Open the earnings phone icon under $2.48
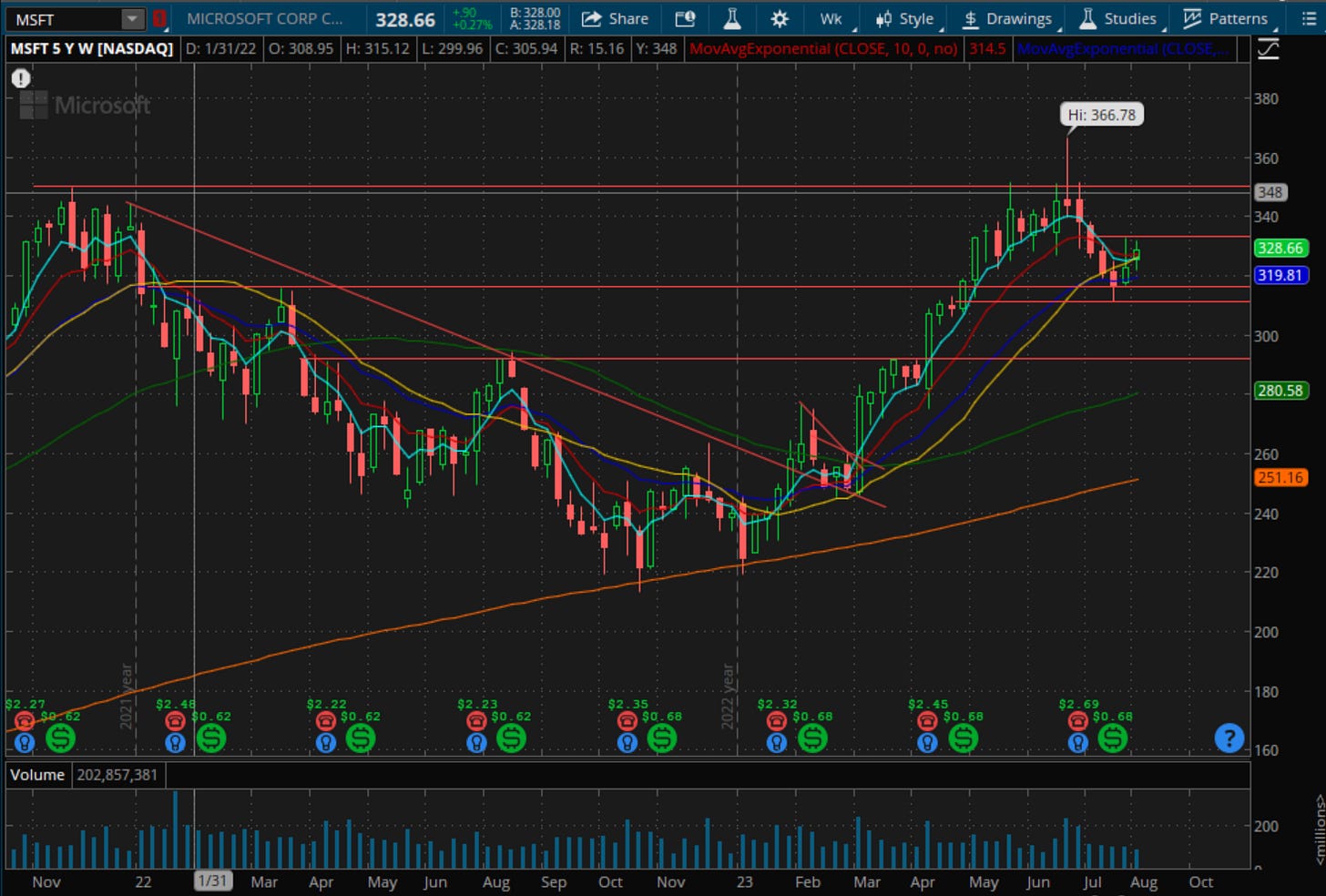Screen dimensions: 1326x896 point(175,721)
